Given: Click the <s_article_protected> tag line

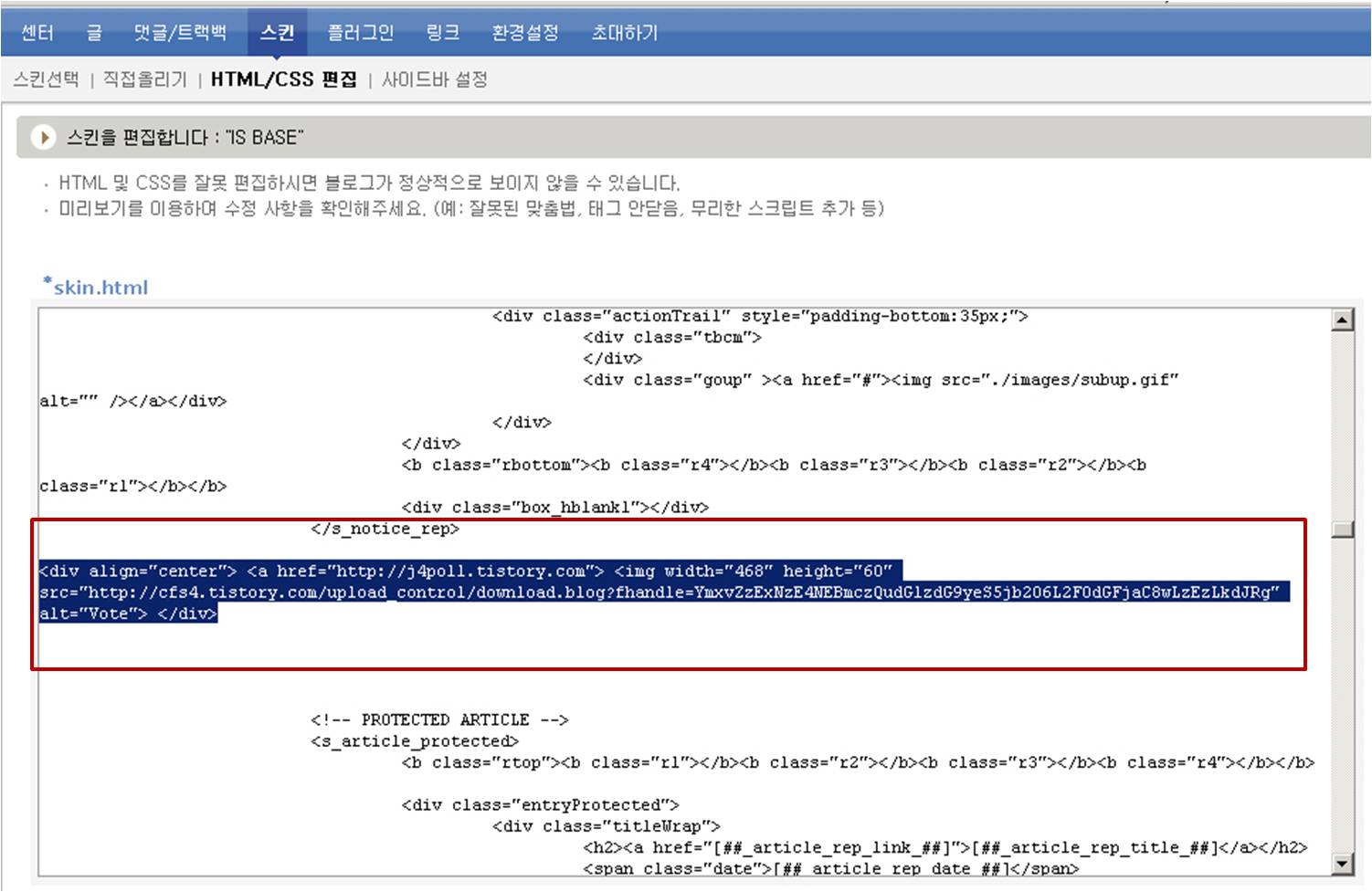Looking at the screenshot, I should click(415, 740).
